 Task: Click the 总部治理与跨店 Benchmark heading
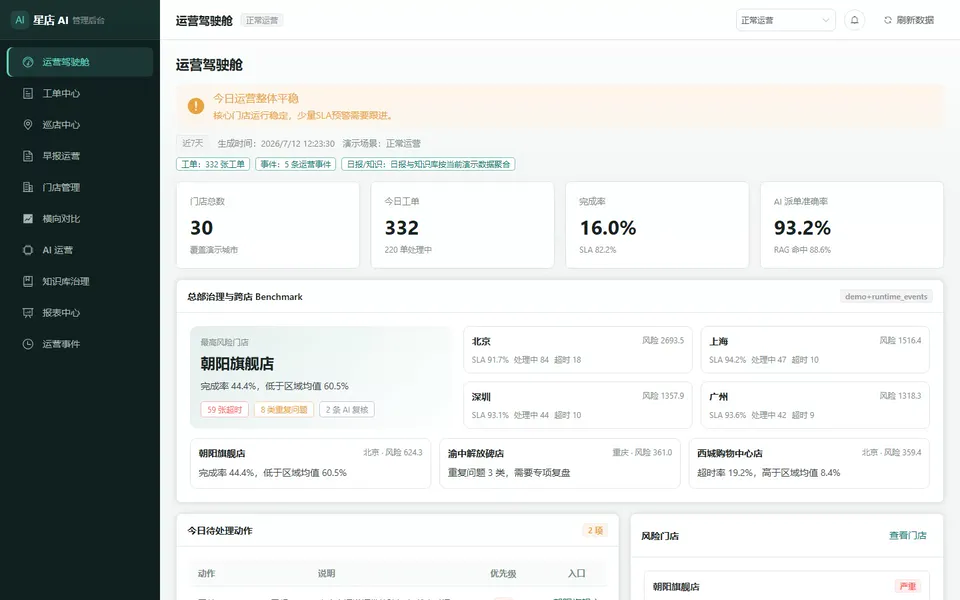[x=245, y=296]
